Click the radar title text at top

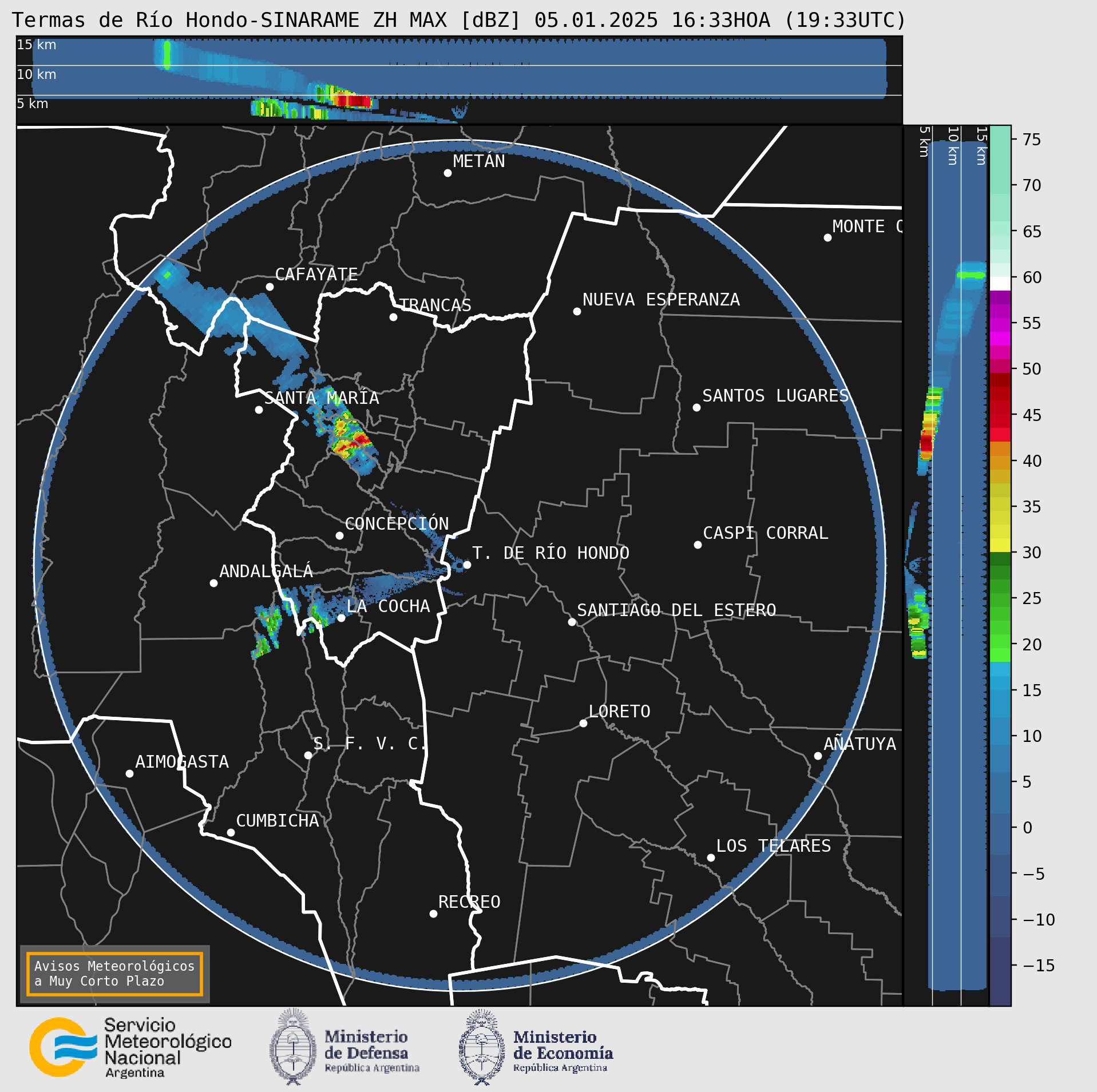[459, 20]
